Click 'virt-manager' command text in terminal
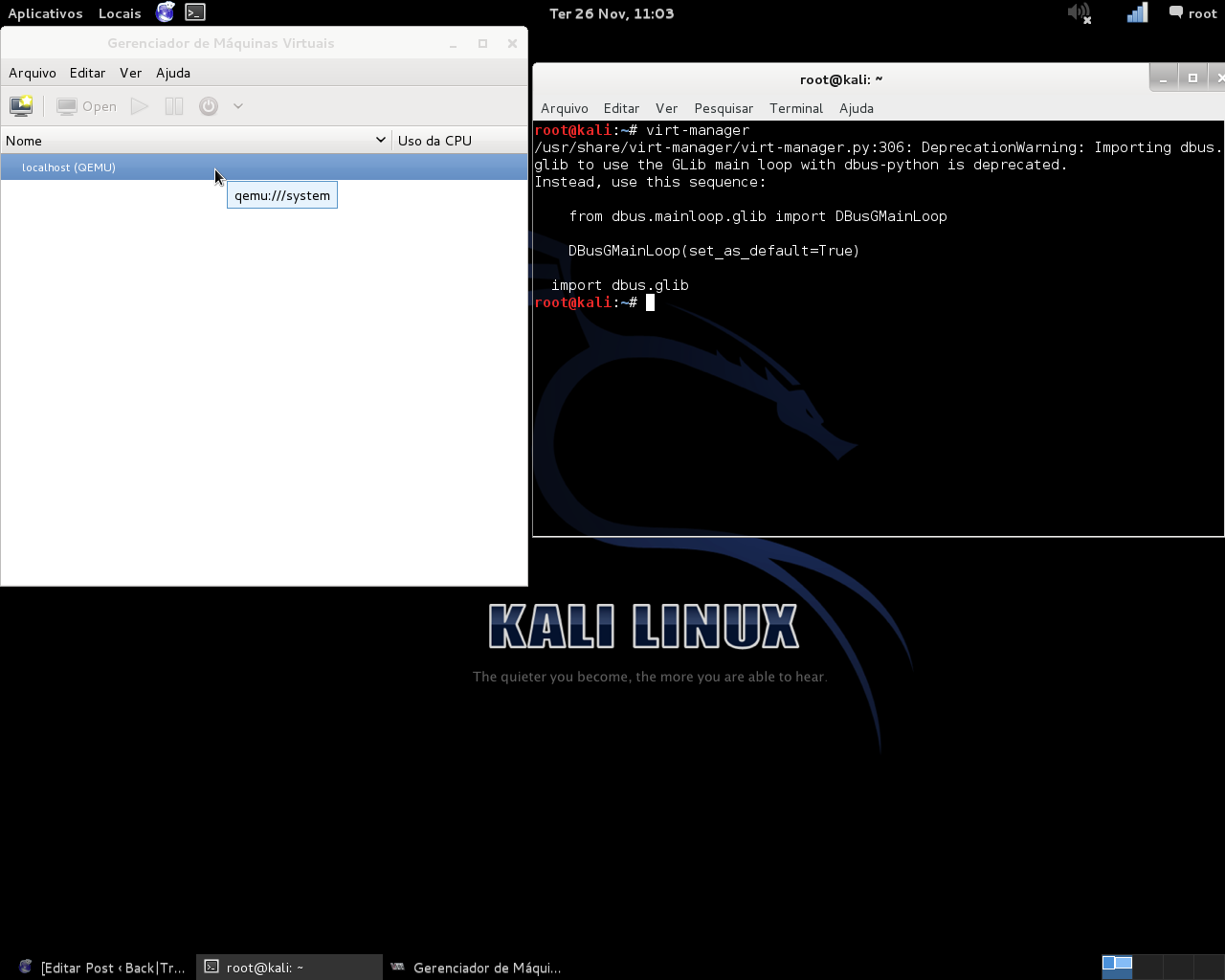Screen dimensions: 1225x980 (698, 130)
